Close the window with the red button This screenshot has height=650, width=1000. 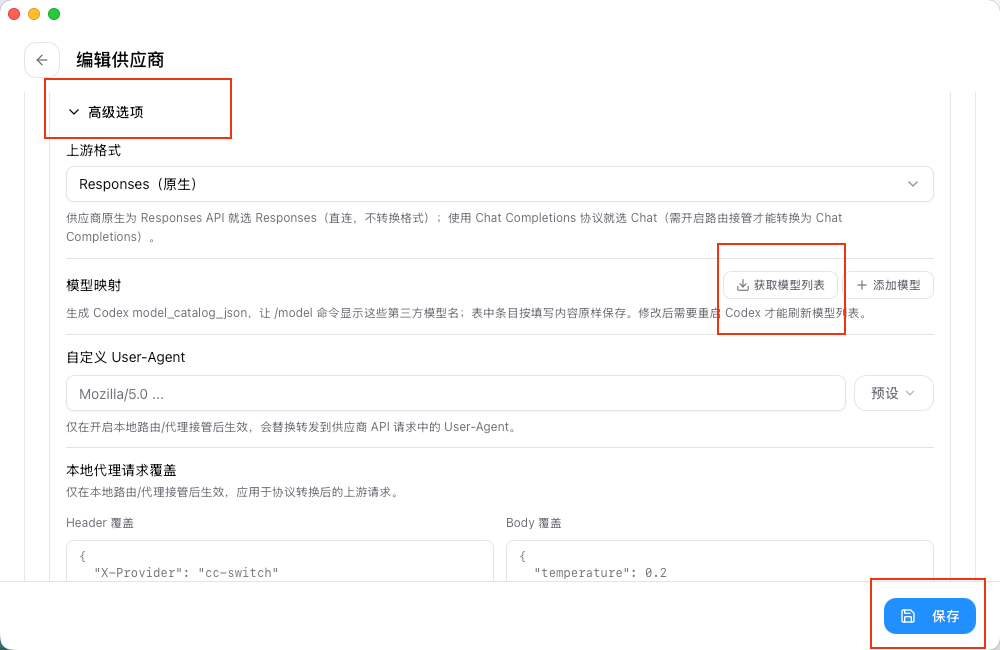[x=14, y=14]
